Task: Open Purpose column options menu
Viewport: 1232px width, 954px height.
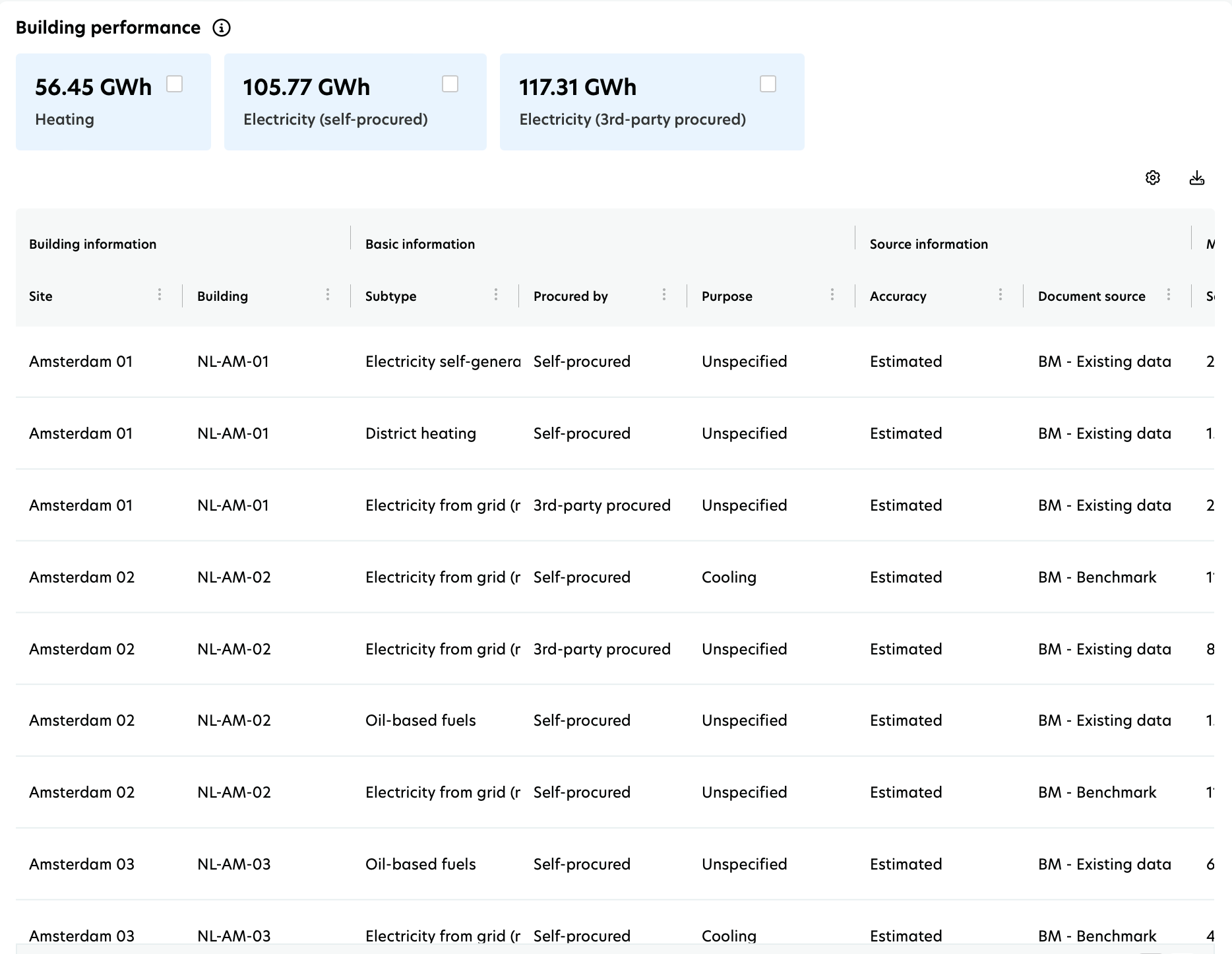Action: (x=832, y=294)
